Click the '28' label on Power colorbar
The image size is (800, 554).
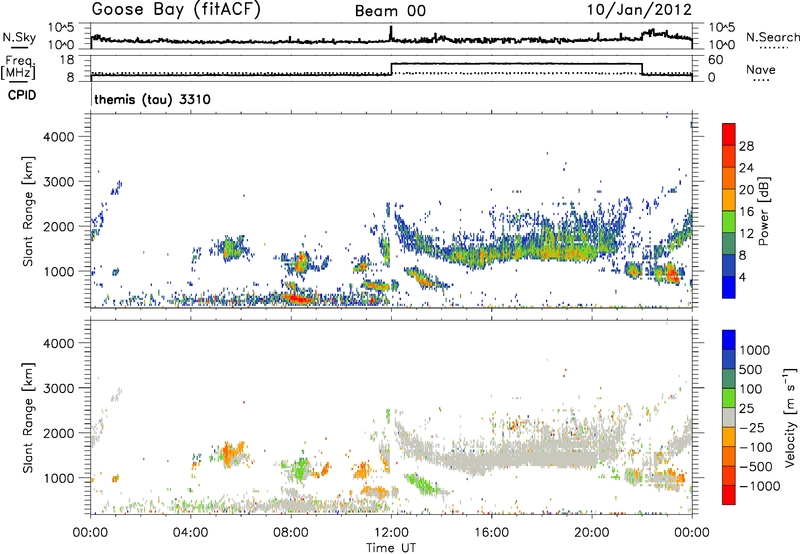(x=746, y=146)
